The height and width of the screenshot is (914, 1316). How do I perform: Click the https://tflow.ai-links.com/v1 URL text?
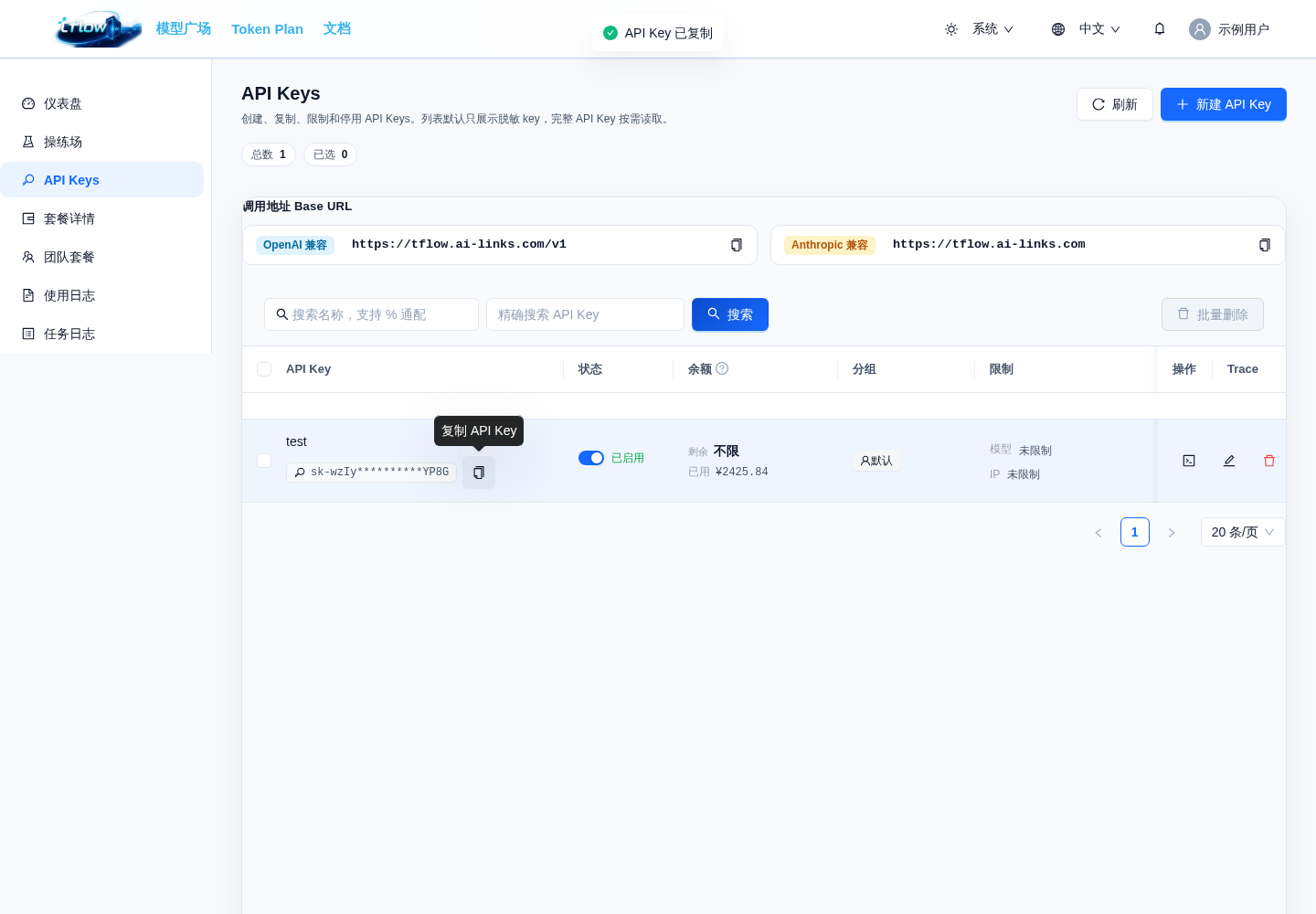click(459, 244)
